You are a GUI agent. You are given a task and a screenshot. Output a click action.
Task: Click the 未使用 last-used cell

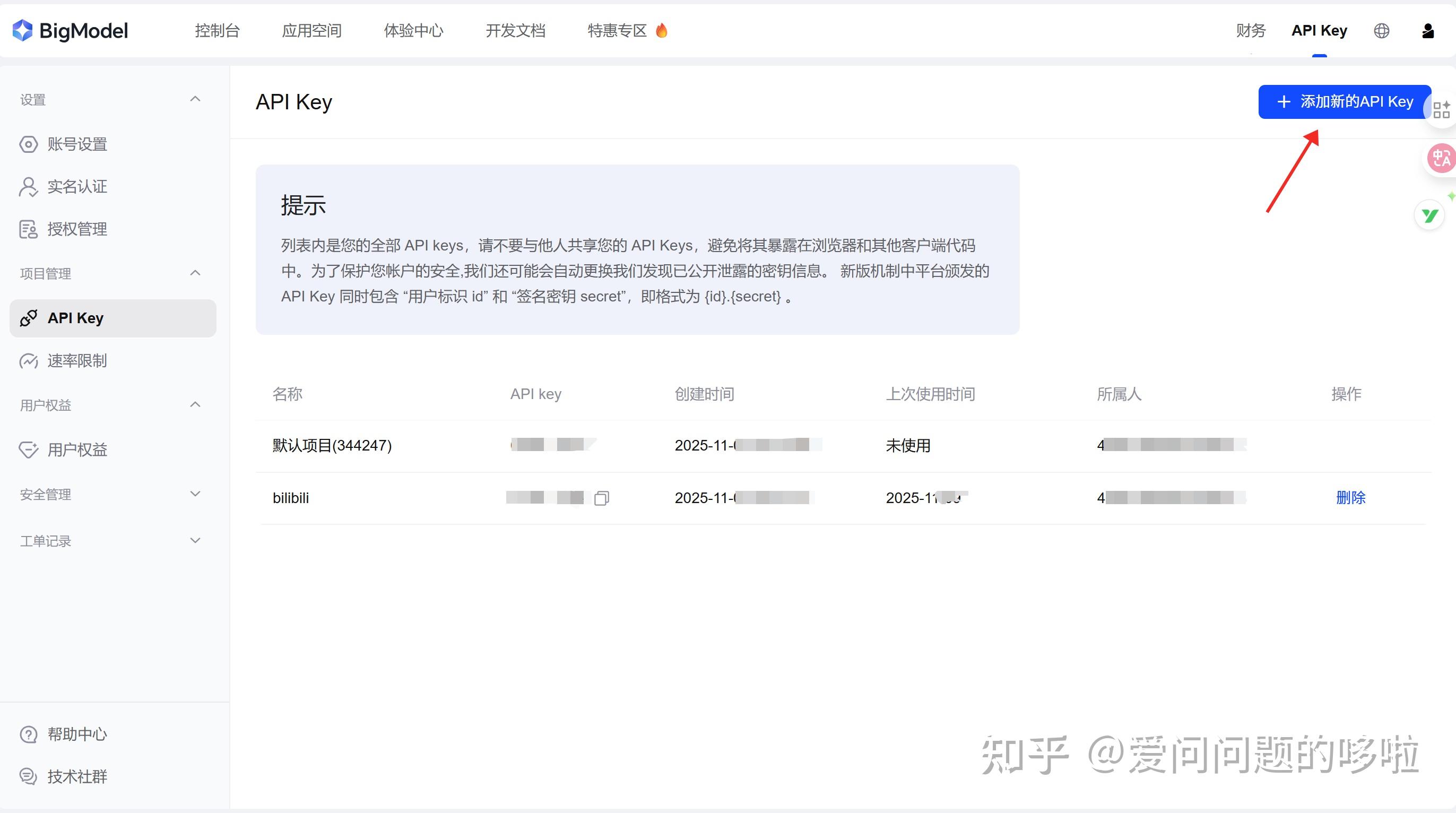[908, 446]
